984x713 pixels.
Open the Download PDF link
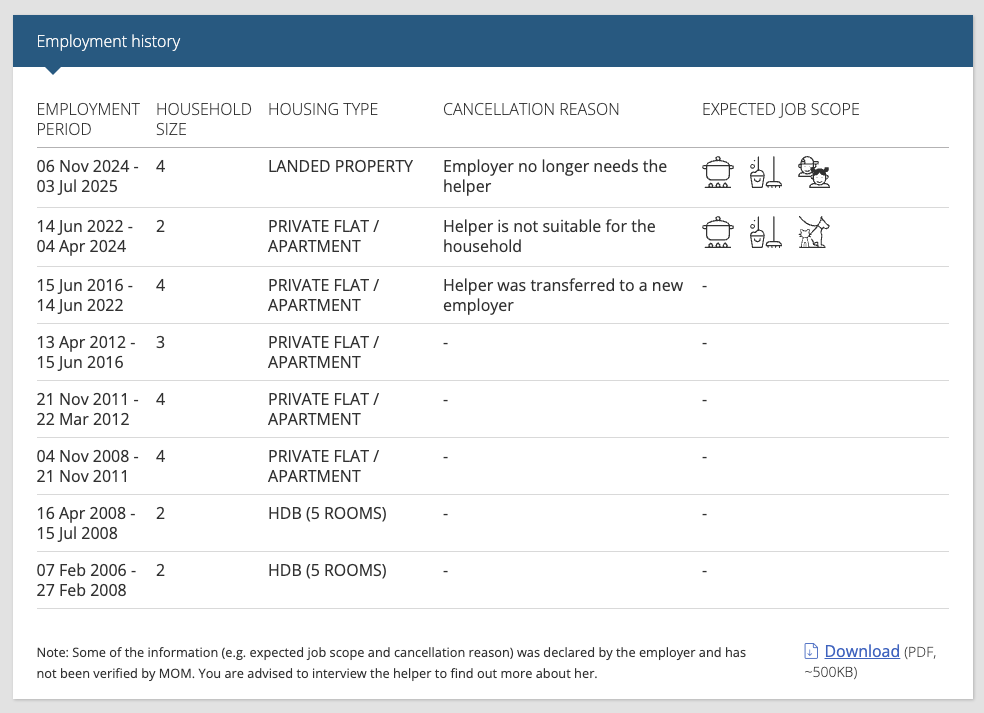(862, 651)
